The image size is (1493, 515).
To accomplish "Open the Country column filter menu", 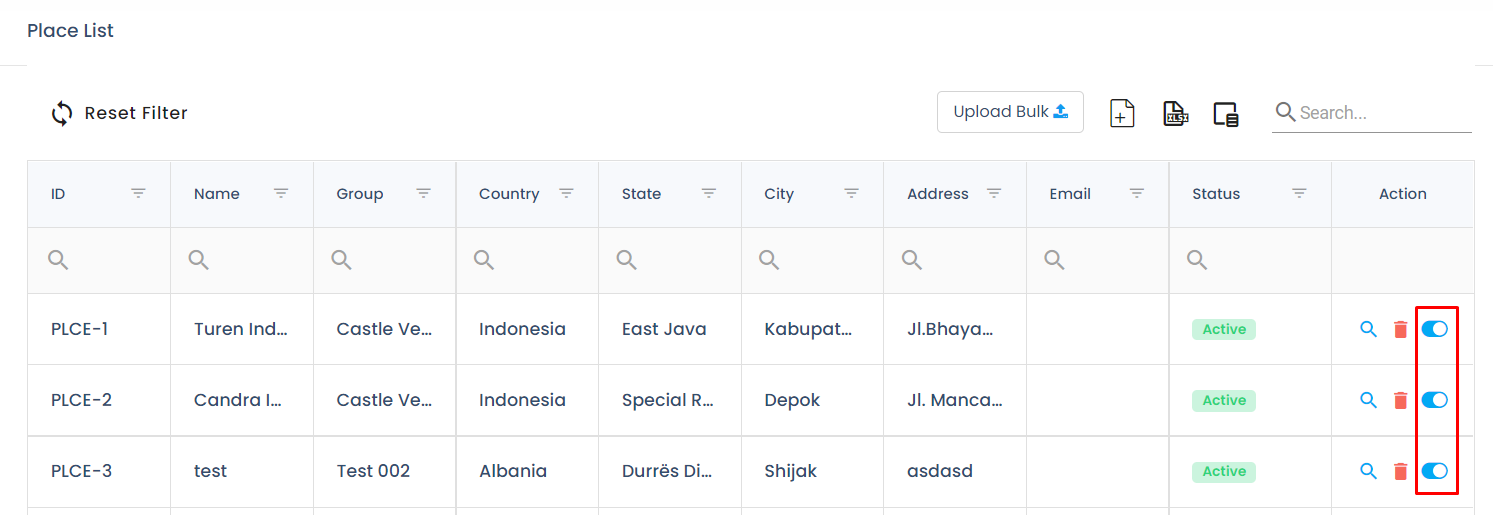I will click(x=566, y=194).
